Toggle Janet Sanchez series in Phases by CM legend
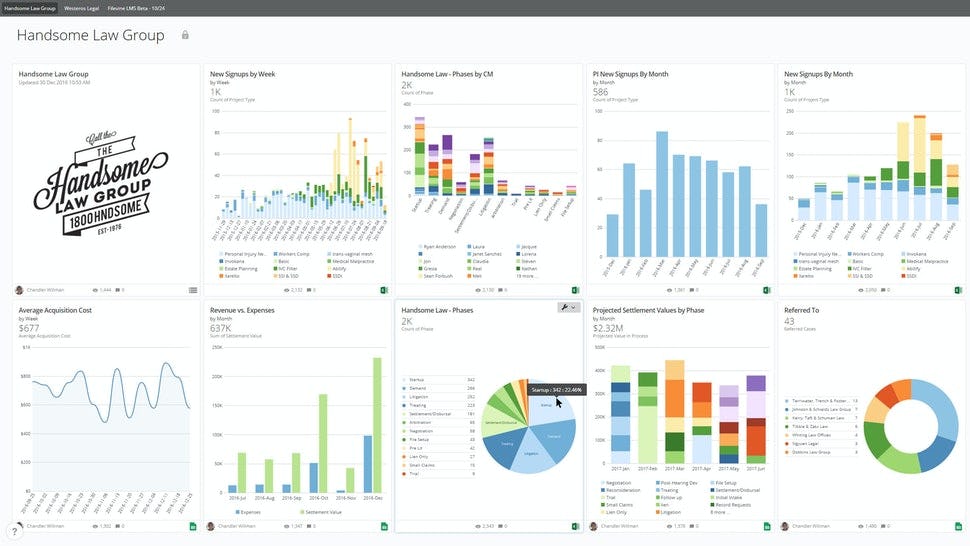 pyautogui.click(x=485, y=254)
